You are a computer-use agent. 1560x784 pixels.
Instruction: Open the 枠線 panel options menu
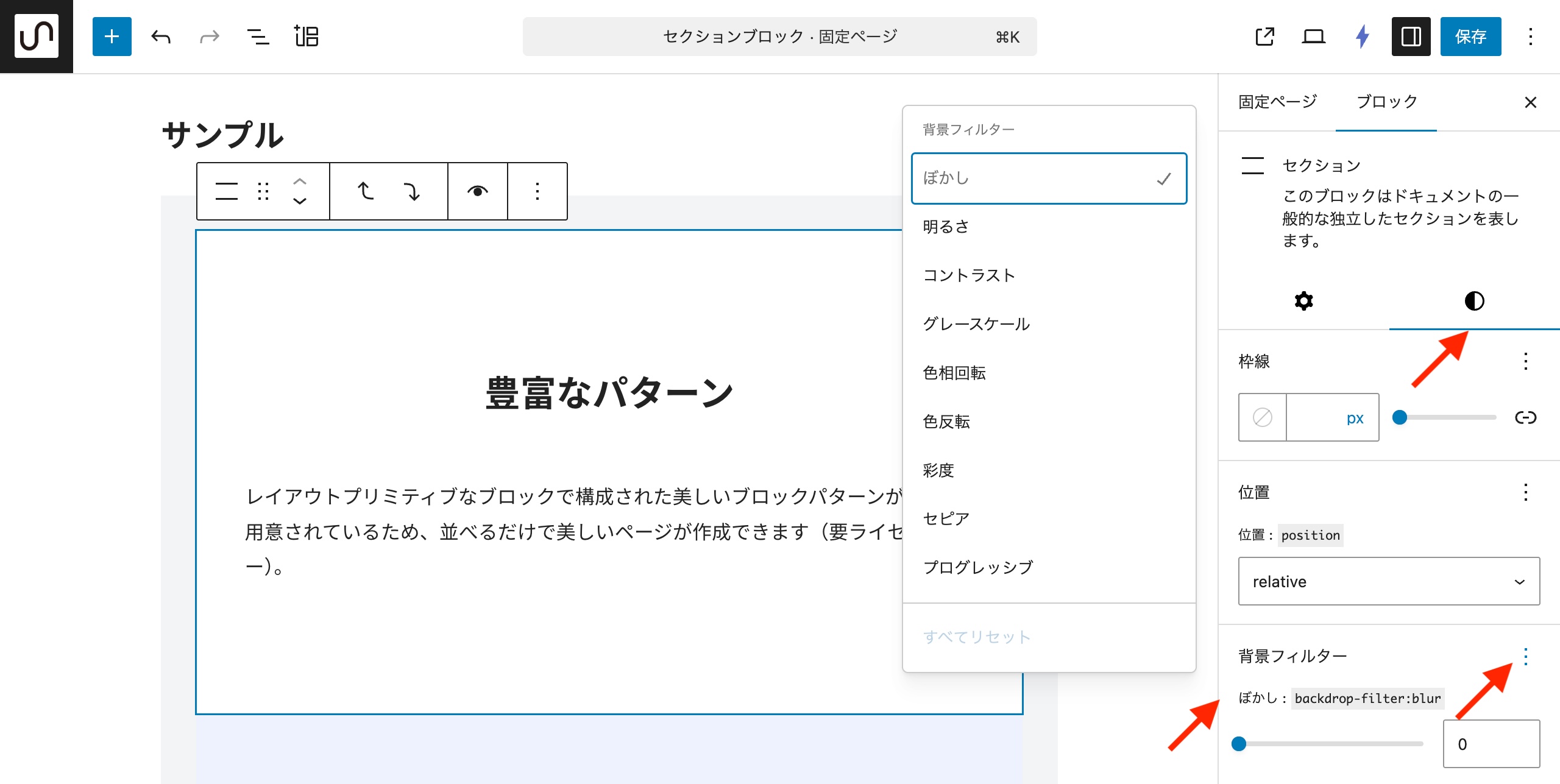coord(1525,361)
